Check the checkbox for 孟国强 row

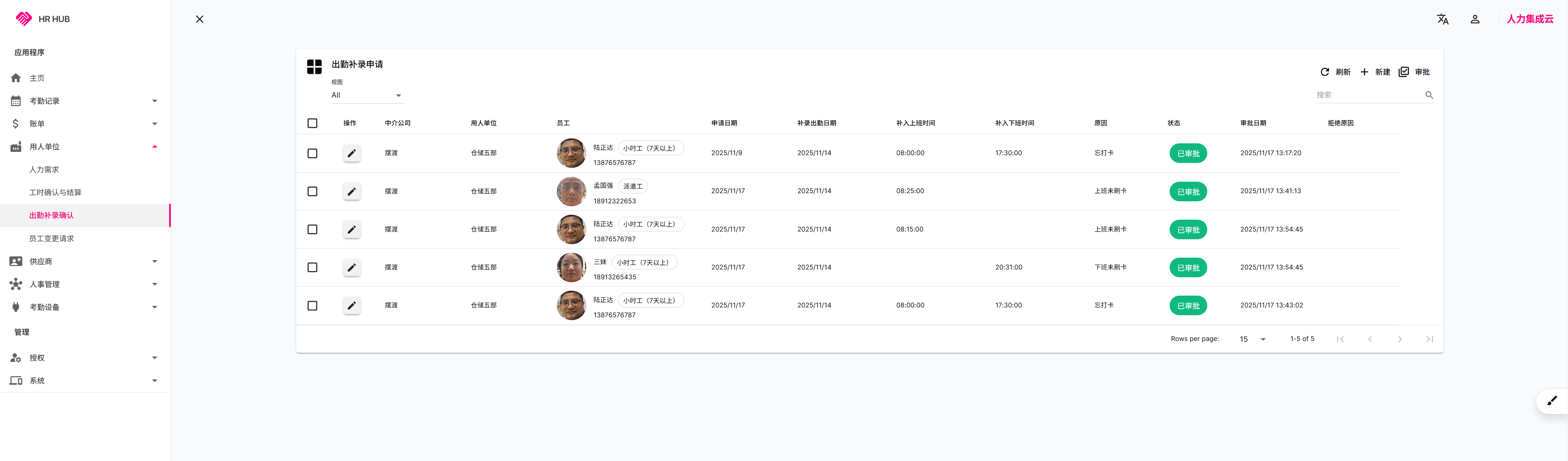click(312, 192)
